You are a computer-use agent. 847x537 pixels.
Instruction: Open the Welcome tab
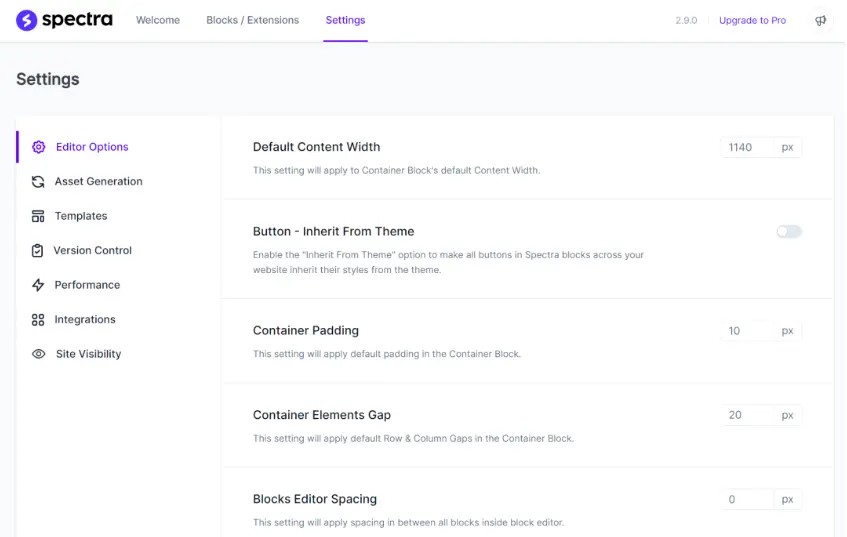click(x=158, y=20)
